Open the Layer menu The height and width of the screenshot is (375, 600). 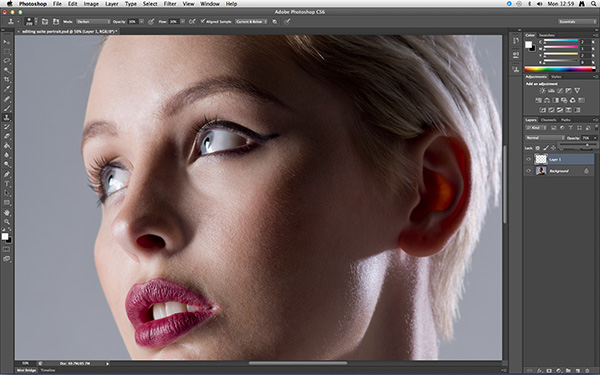click(x=111, y=4)
